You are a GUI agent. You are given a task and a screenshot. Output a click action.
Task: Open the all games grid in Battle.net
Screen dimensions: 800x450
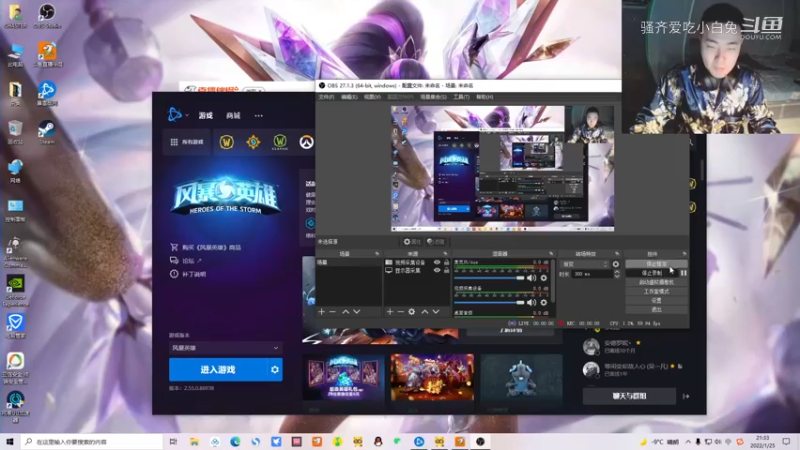click(187, 142)
